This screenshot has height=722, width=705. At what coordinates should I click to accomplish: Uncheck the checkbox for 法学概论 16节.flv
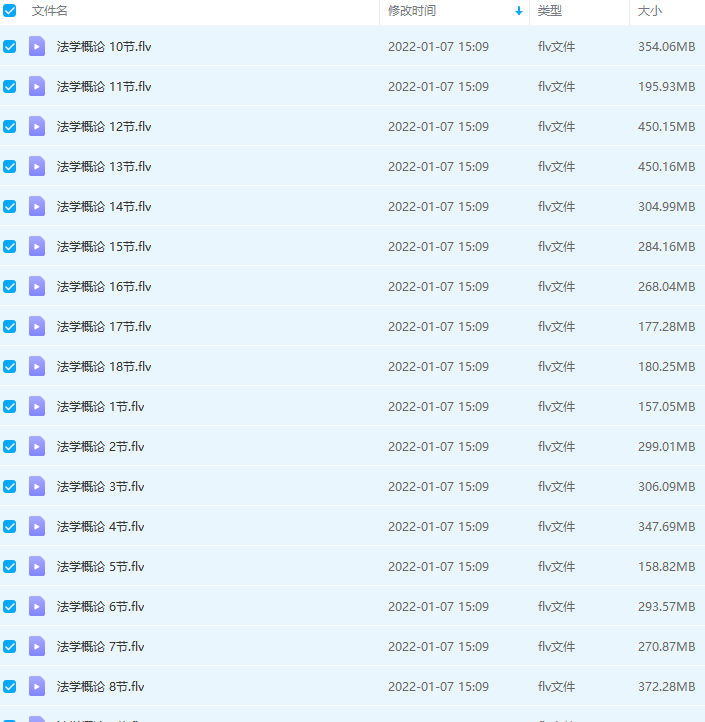point(10,287)
